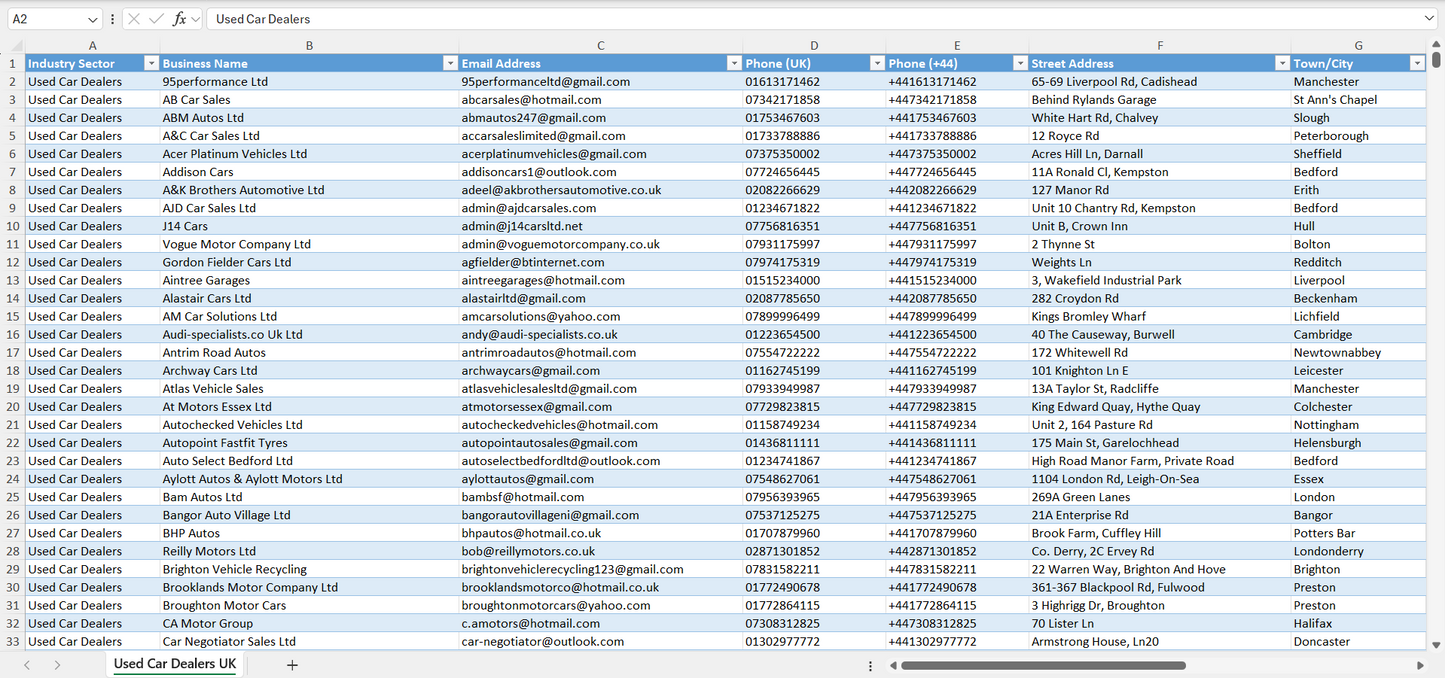The height and width of the screenshot is (678, 1445).
Task: Open Town/City filter dropdown
Action: [x=1417, y=63]
